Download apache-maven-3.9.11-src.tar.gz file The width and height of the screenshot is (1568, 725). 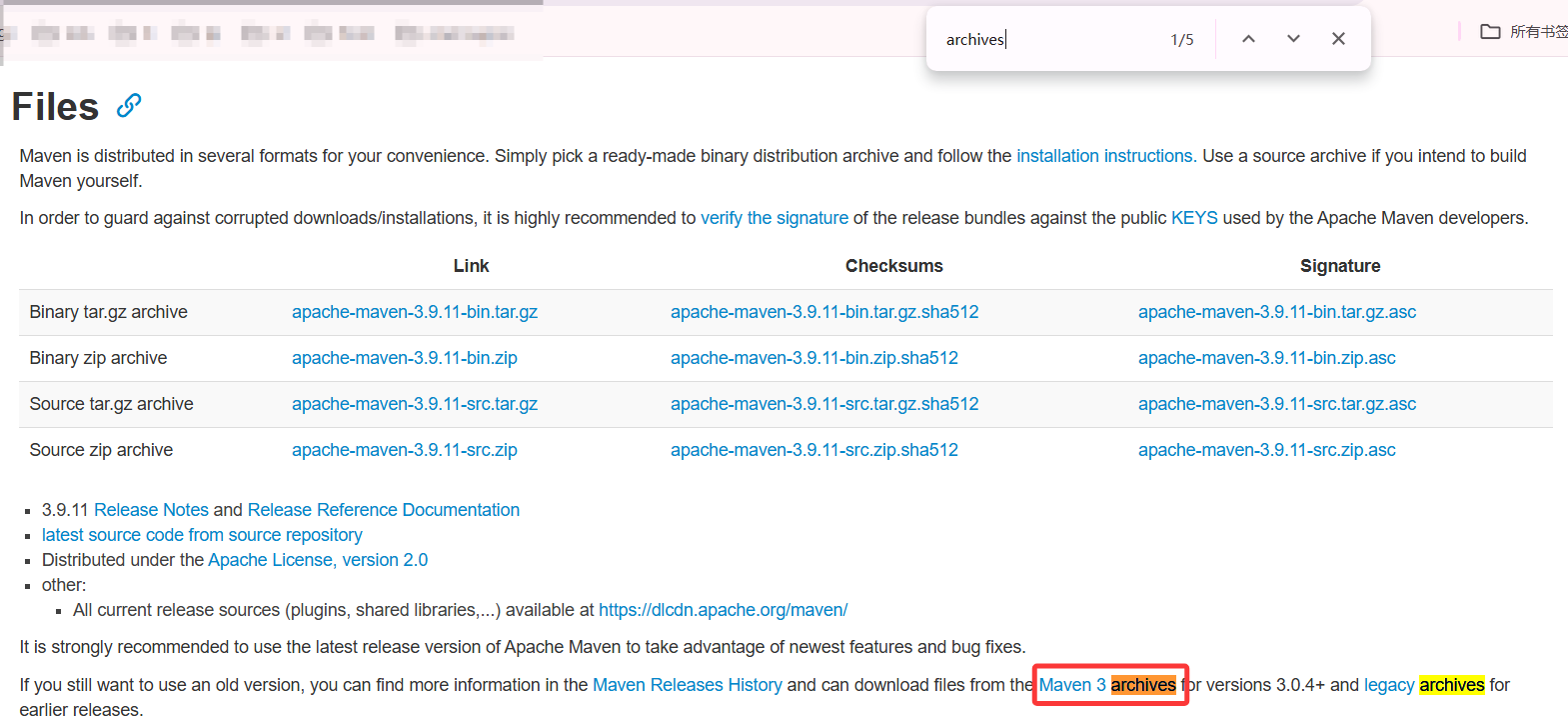tap(414, 404)
